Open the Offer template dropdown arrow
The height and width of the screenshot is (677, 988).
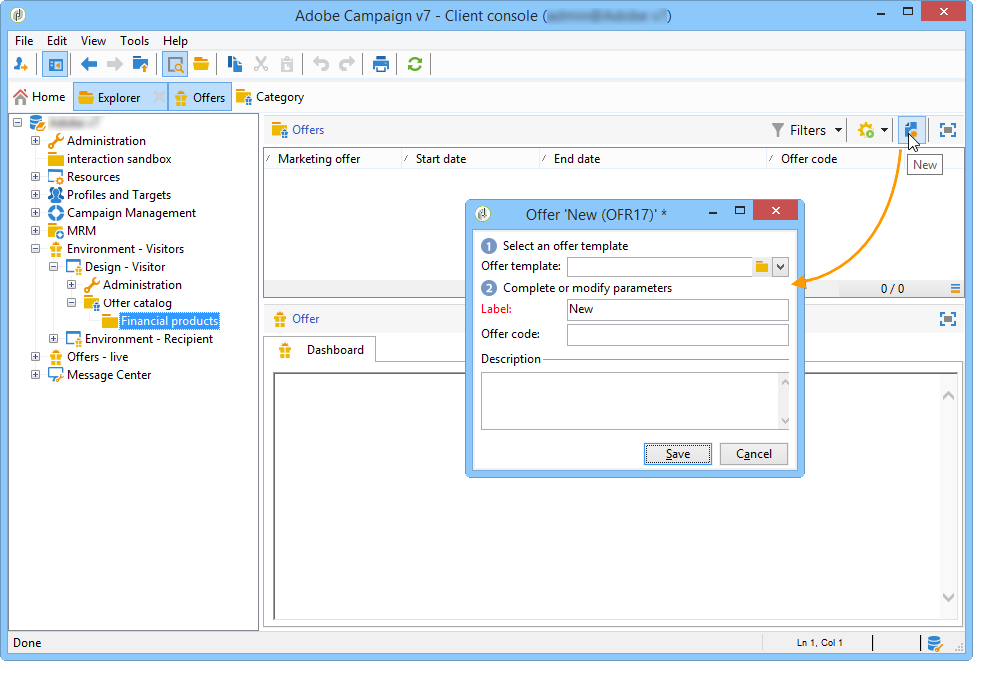click(780, 267)
